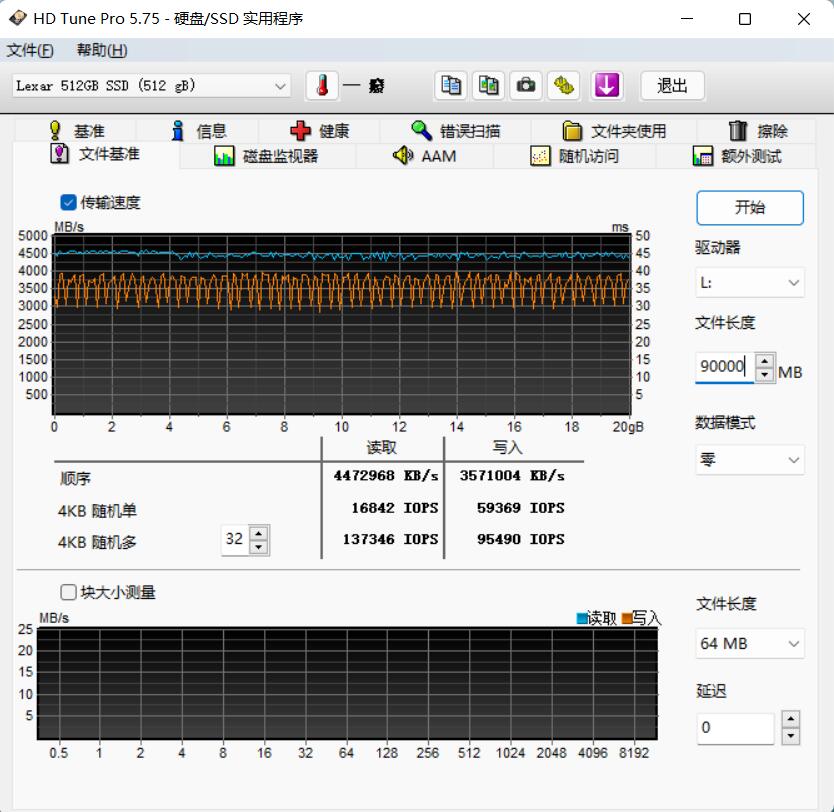Click the up stepper arrow beside the 32 value

[x=259, y=532]
